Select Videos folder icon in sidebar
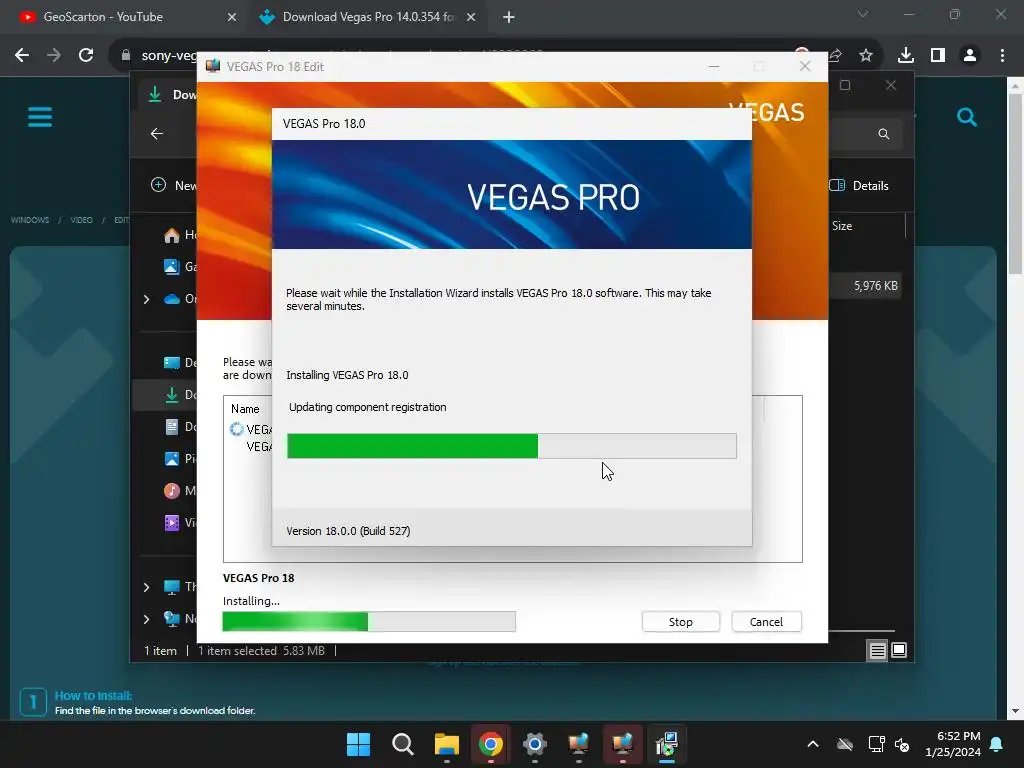This screenshot has width=1024, height=768. [x=172, y=522]
